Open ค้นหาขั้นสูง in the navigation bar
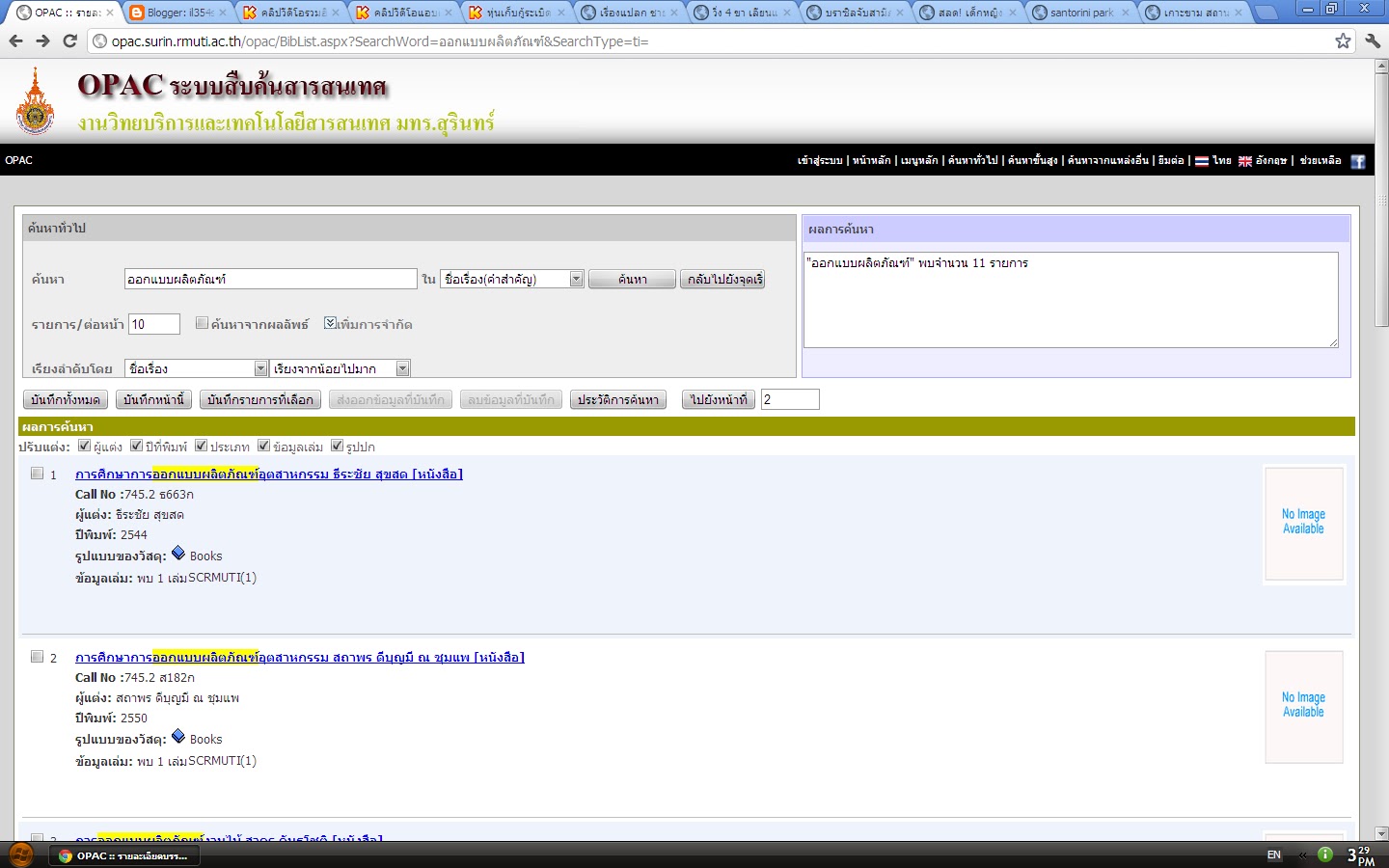This screenshot has height=868, width=1389. pos(1032,161)
